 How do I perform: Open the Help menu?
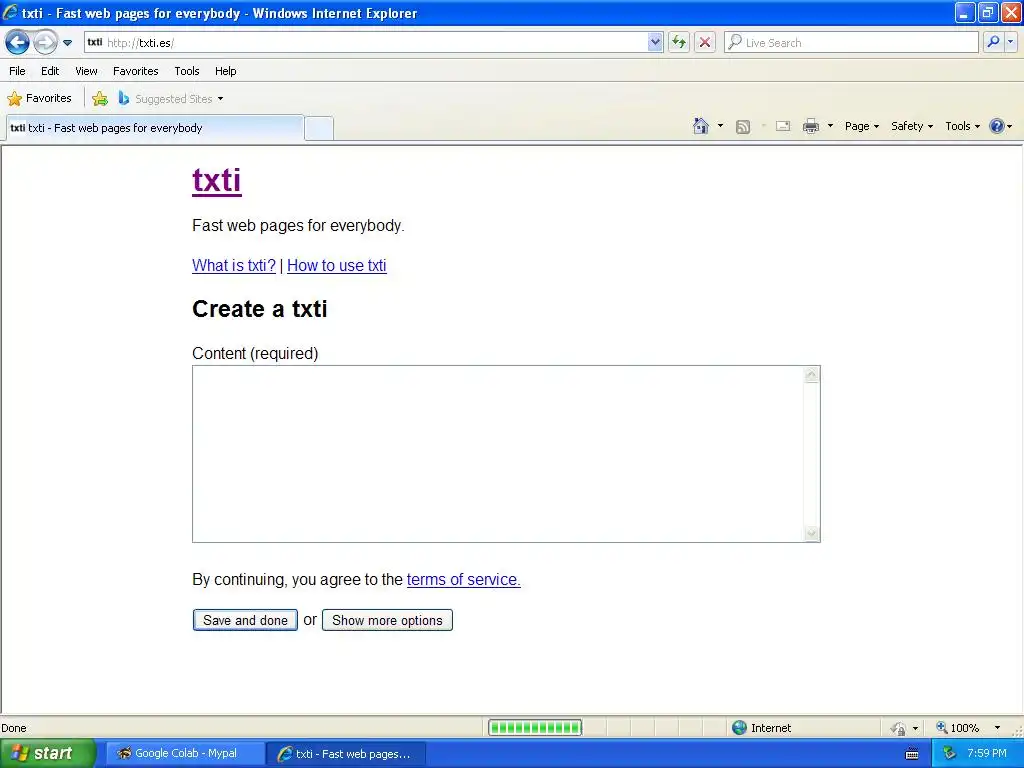point(226,71)
